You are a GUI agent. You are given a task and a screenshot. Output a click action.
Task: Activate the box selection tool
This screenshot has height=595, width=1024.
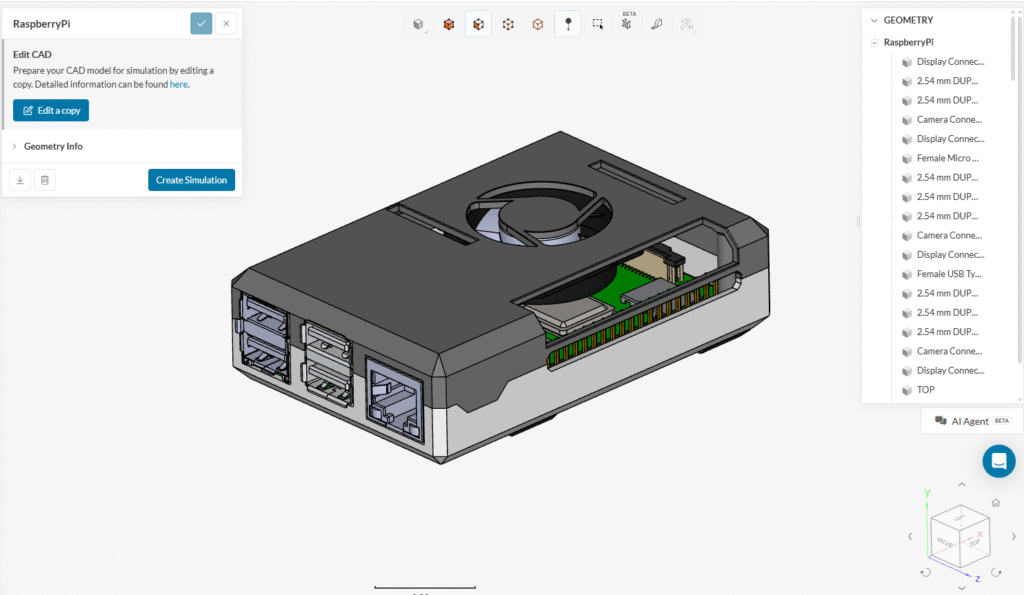[x=597, y=24]
